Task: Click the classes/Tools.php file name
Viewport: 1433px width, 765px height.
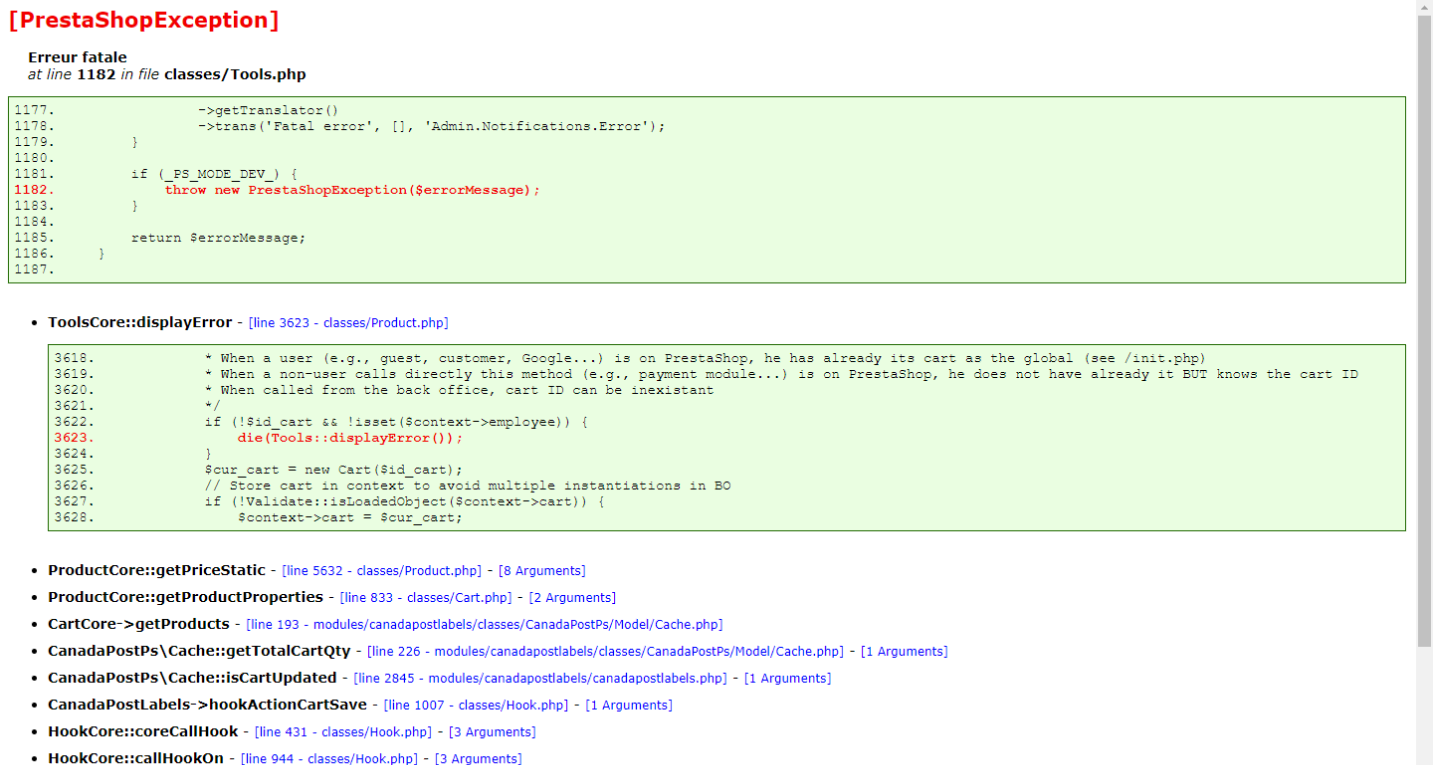Action: [235, 74]
